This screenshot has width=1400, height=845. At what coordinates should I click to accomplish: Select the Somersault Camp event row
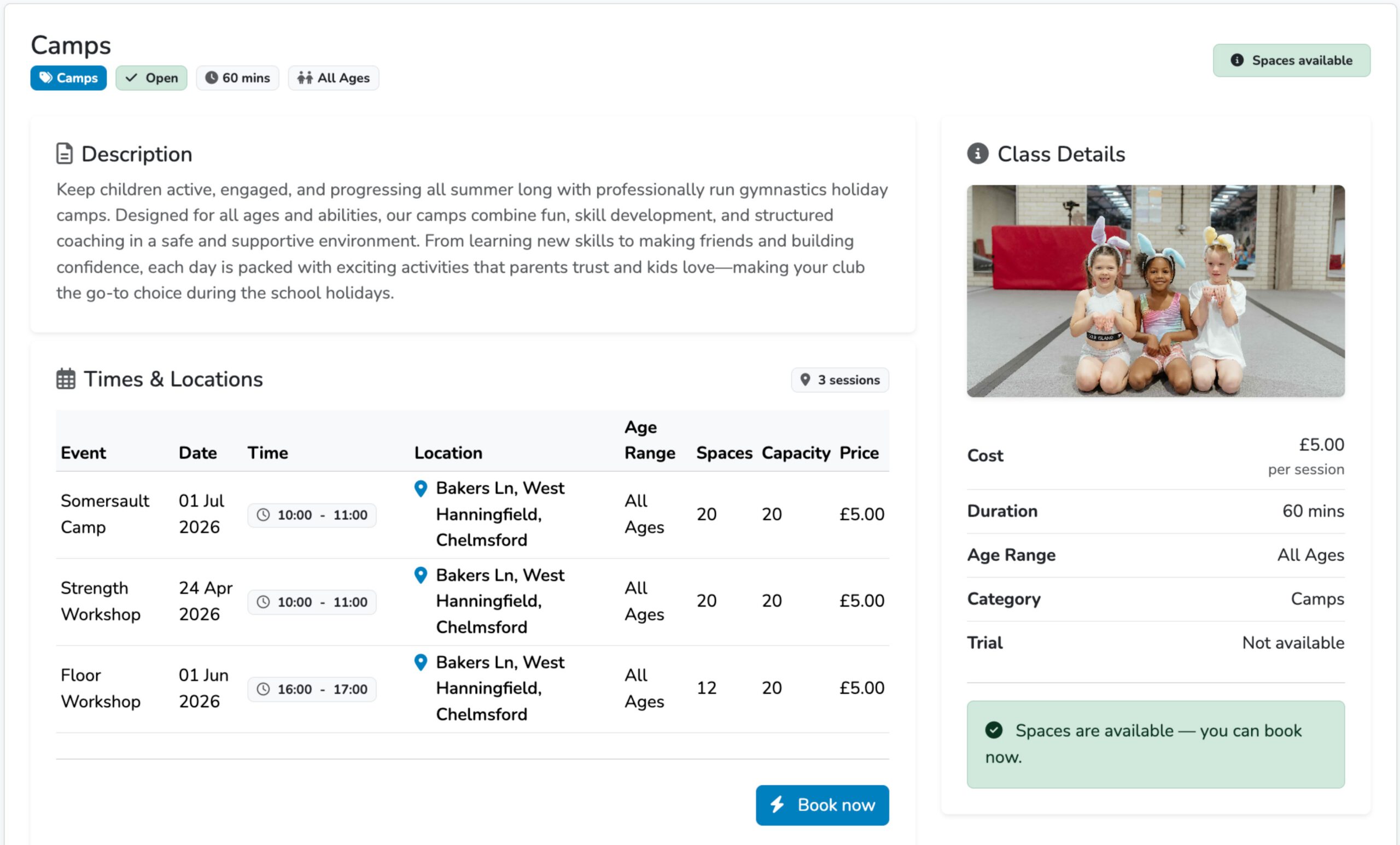(x=104, y=514)
